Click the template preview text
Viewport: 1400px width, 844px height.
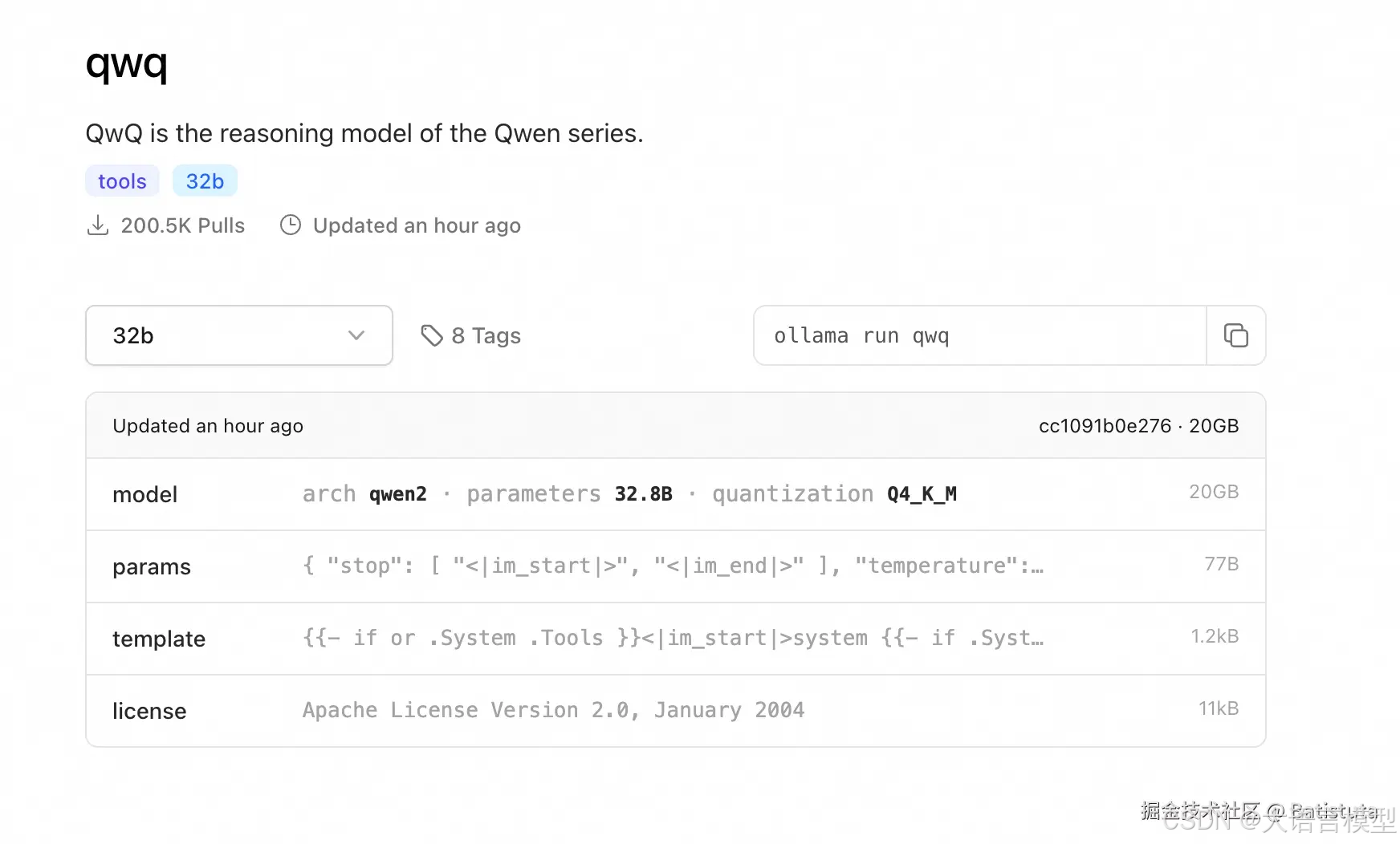click(x=673, y=639)
